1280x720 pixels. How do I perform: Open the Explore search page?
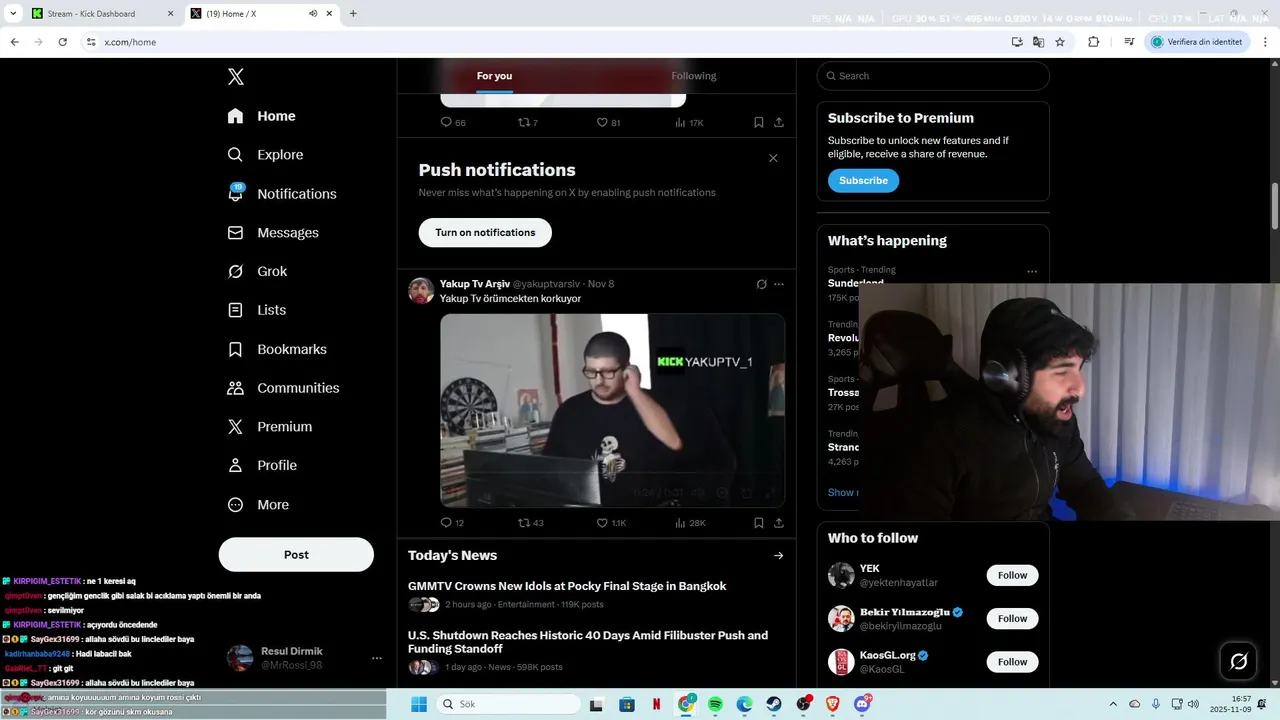[x=266, y=155]
